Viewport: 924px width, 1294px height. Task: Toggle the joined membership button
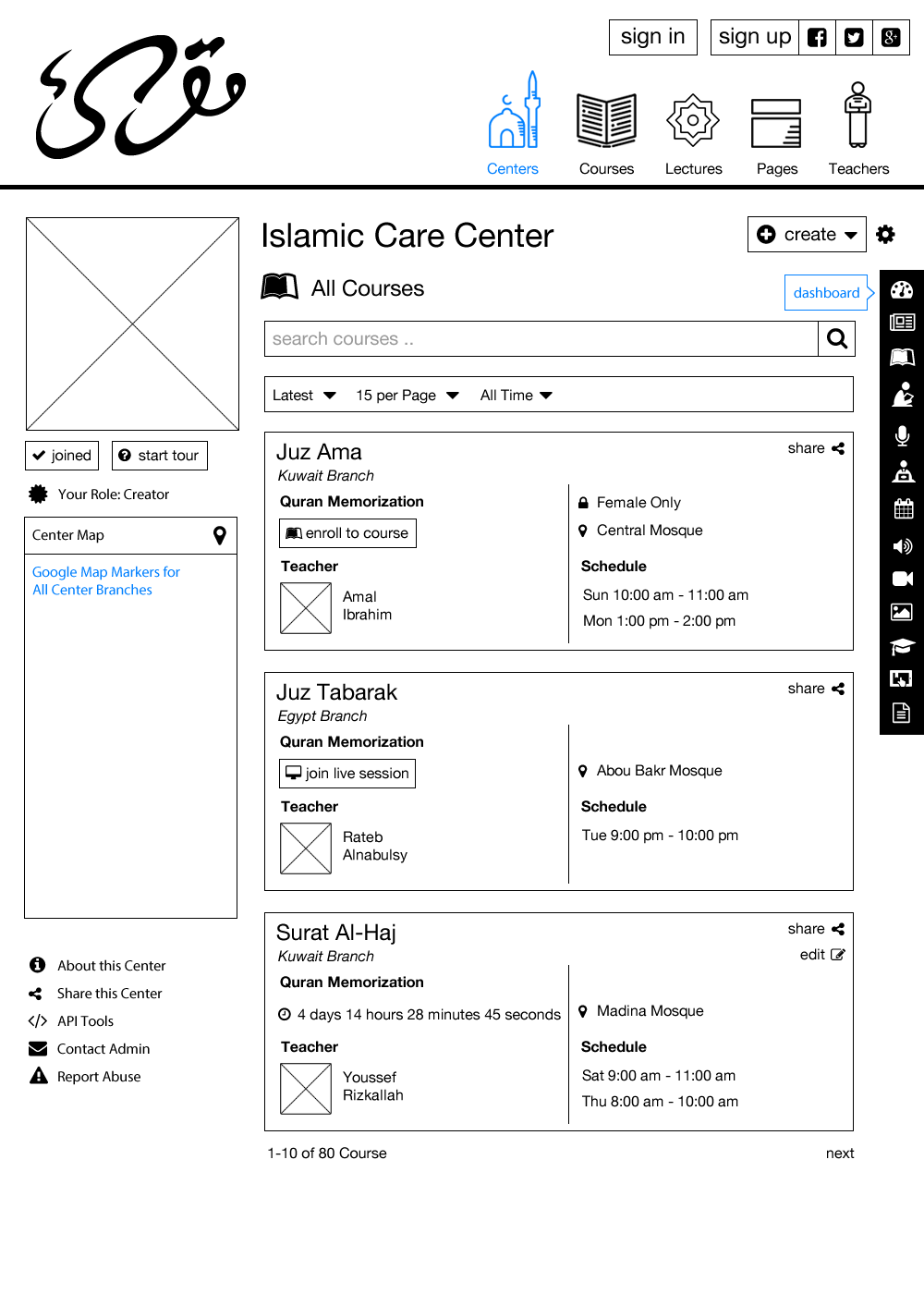coord(62,456)
